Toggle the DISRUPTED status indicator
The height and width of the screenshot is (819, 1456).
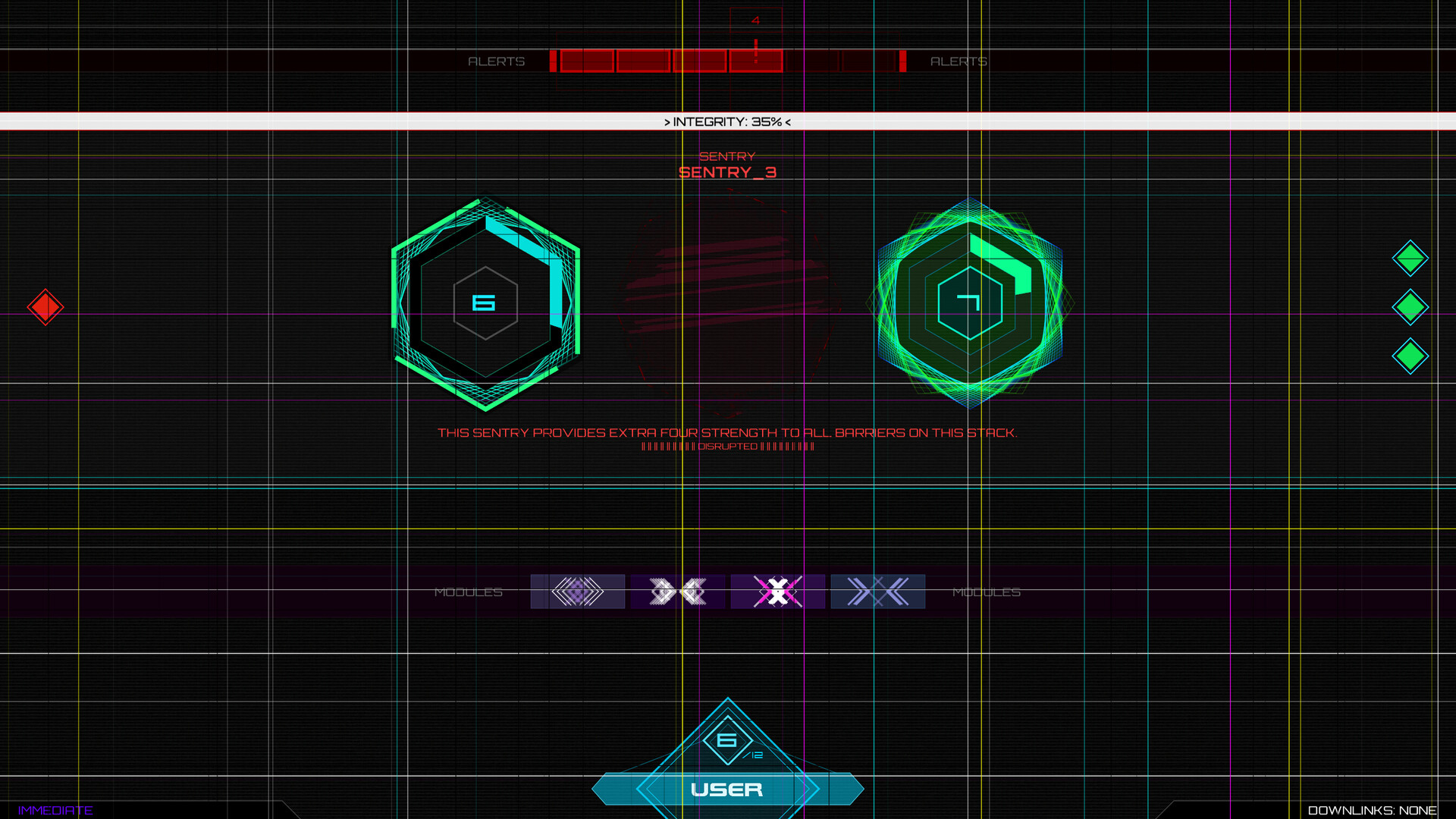[x=726, y=447]
